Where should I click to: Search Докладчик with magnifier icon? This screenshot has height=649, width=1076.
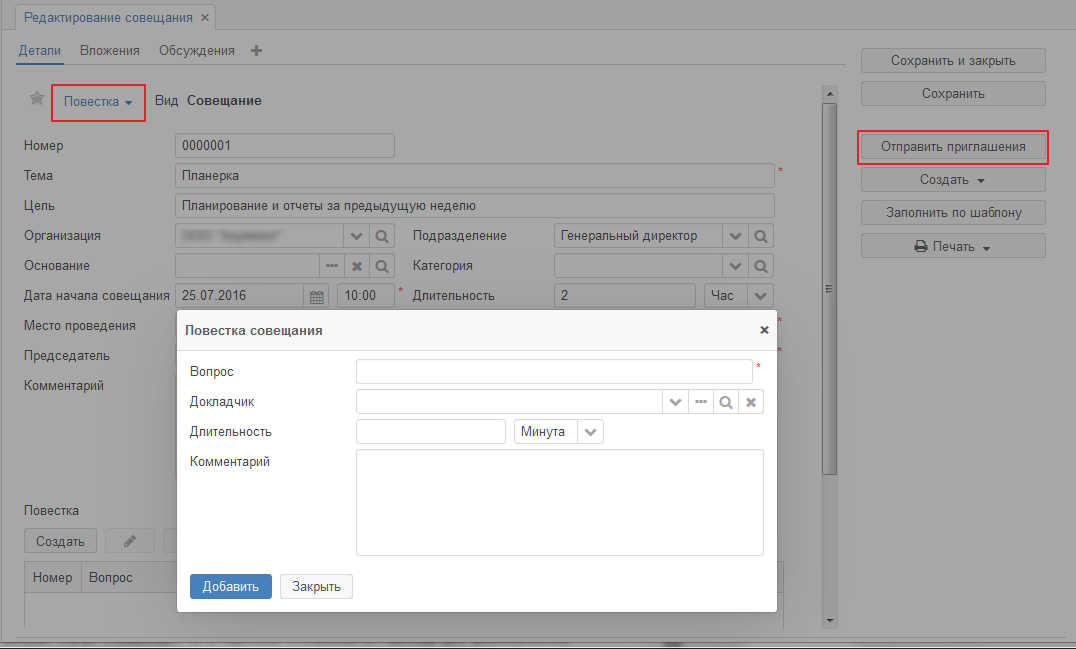click(x=725, y=402)
